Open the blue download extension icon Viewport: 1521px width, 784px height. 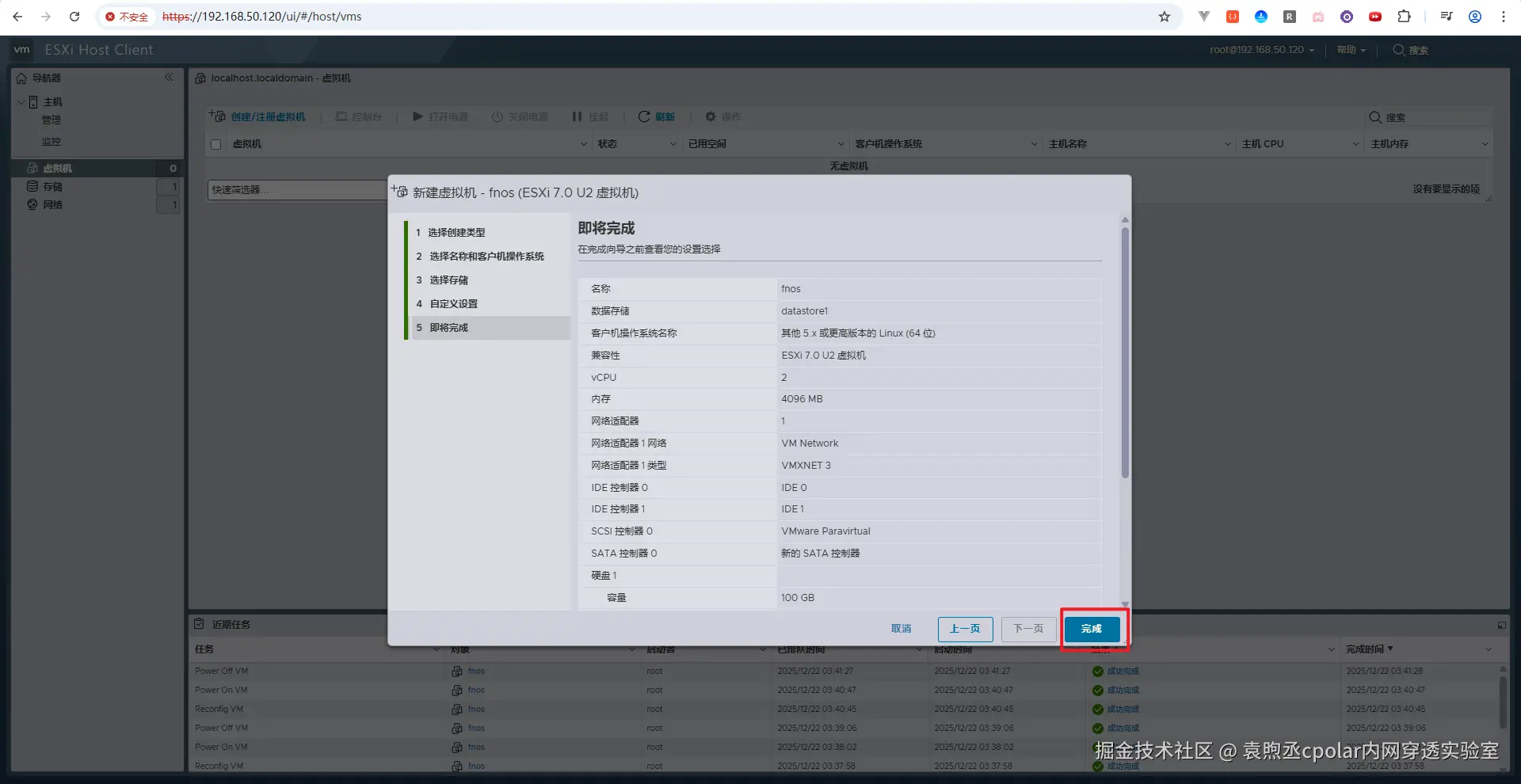point(1261,17)
